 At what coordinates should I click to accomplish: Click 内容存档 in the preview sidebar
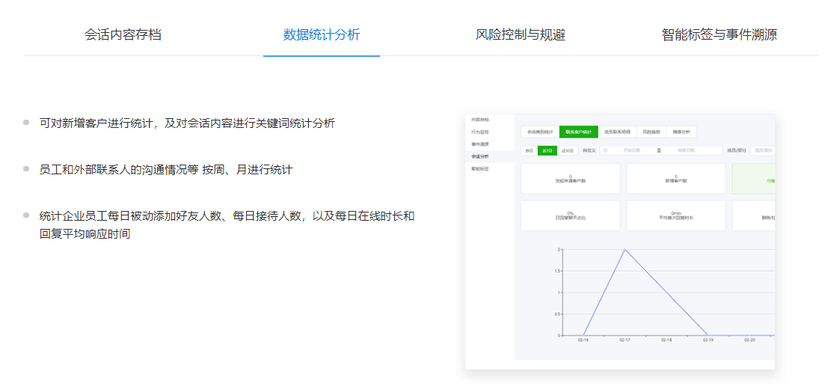[x=480, y=120]
